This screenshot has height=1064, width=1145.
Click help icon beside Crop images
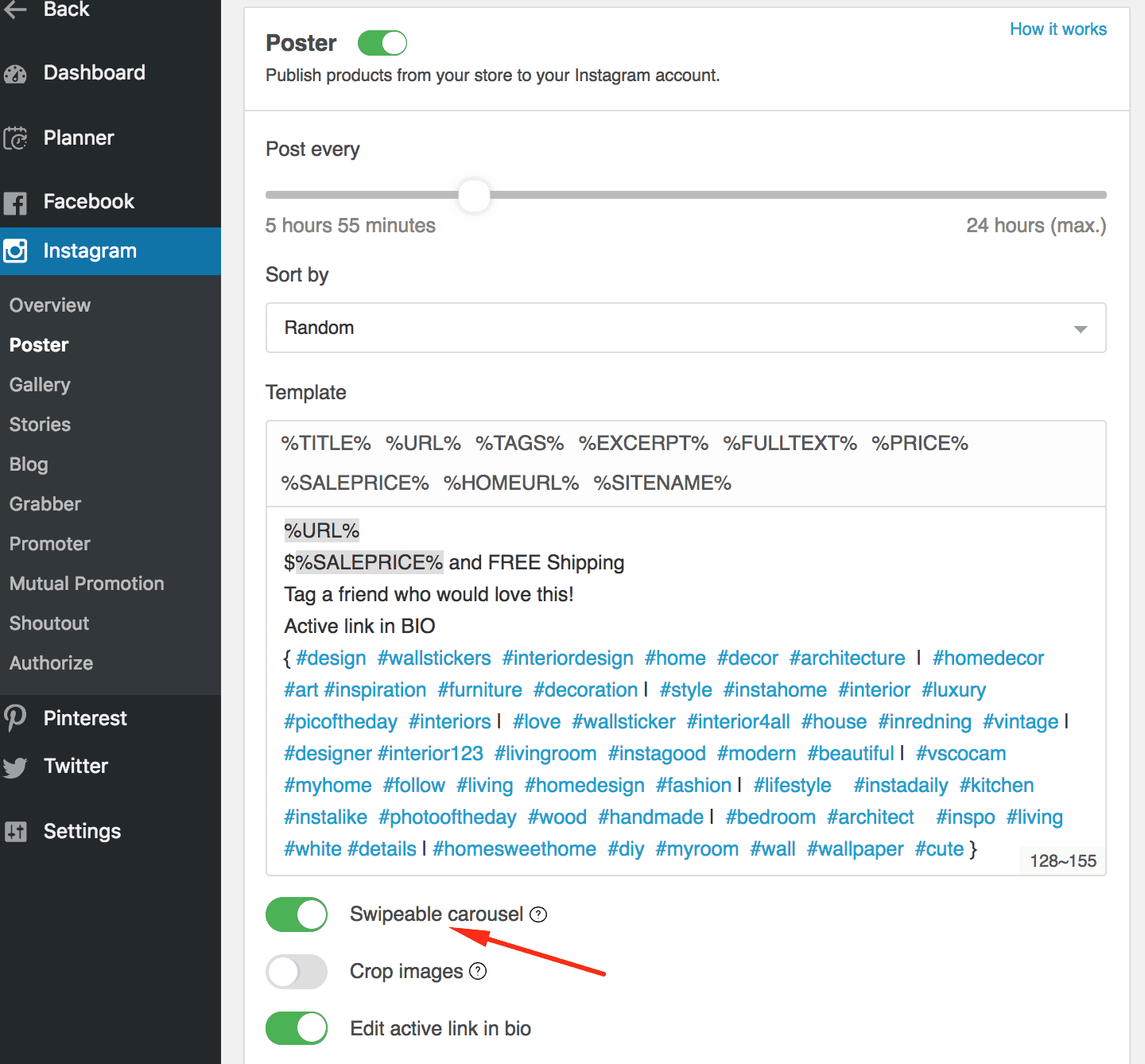pos(478,972)
